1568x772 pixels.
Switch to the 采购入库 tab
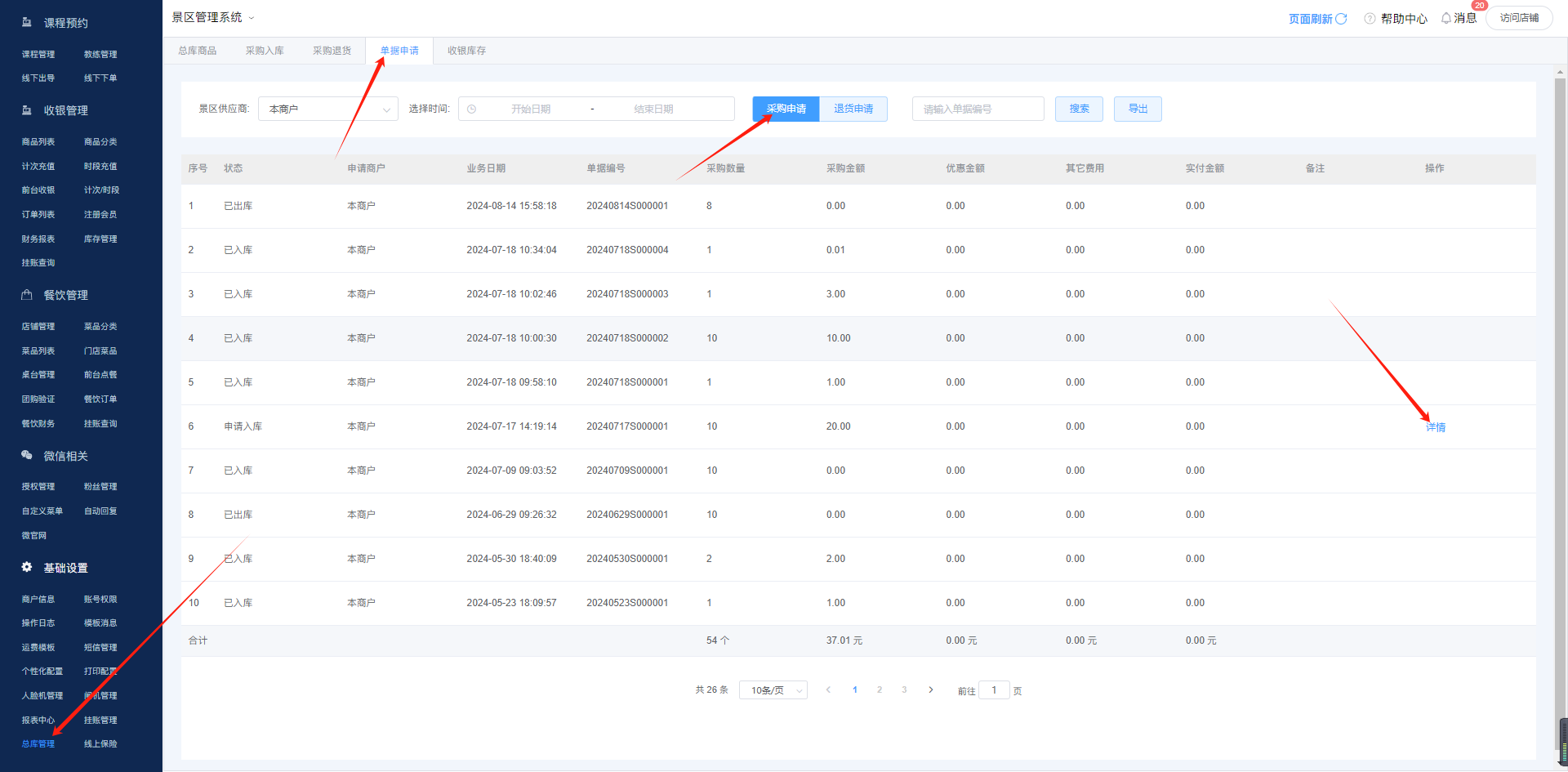265,51
